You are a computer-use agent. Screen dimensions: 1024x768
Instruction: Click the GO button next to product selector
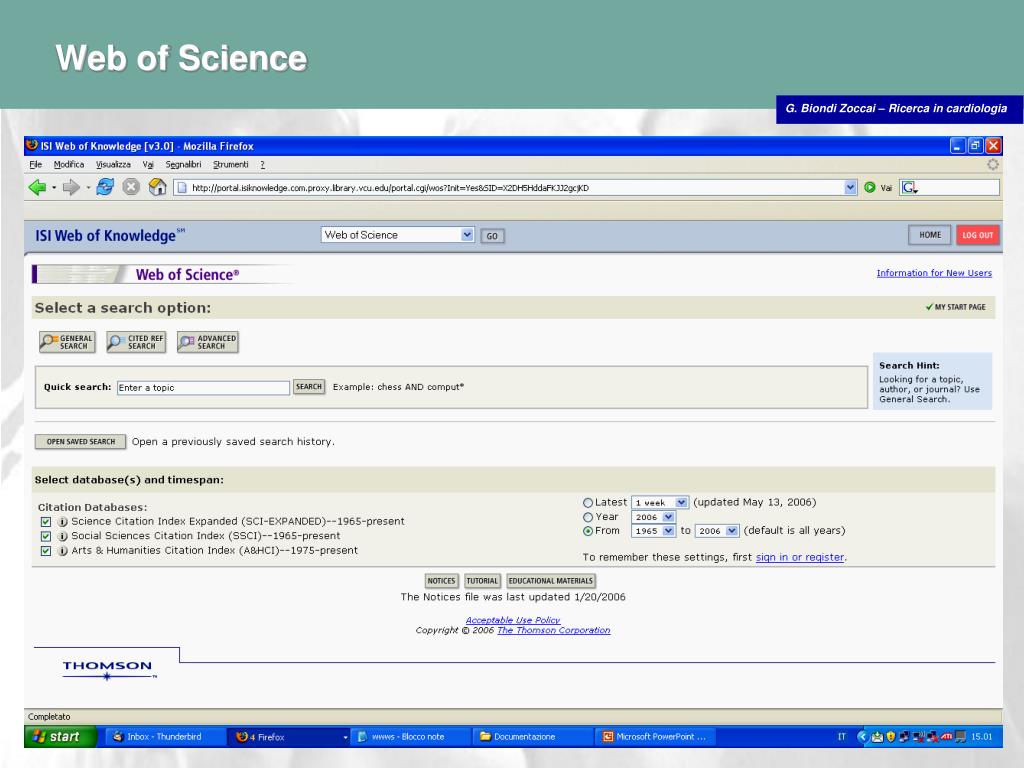(x=492, y=236)
